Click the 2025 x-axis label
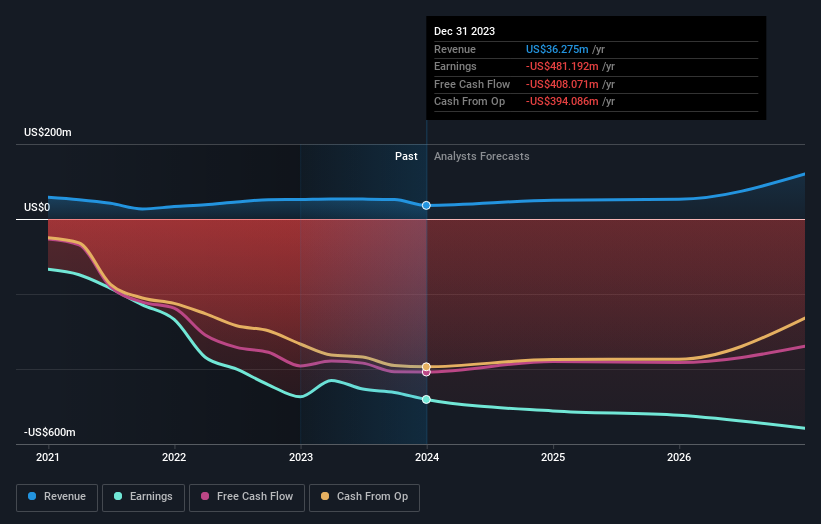The image size is (821, 524). coord(553,457)
